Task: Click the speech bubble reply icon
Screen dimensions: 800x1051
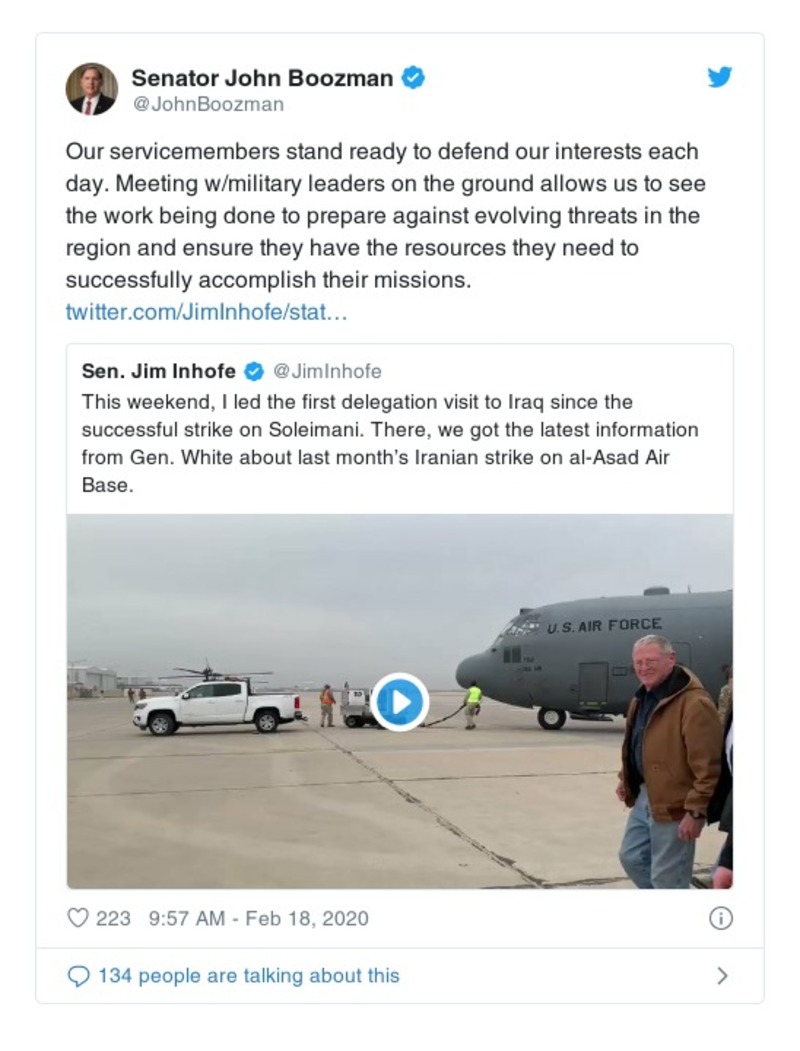Action: point(78,976)
